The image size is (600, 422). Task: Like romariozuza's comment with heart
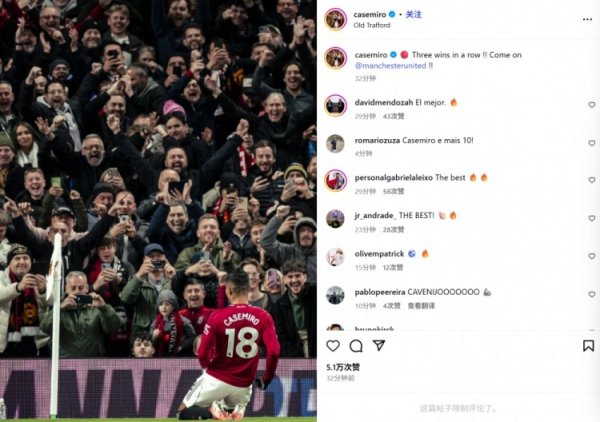pyautogui.click(x=592, y=143)
